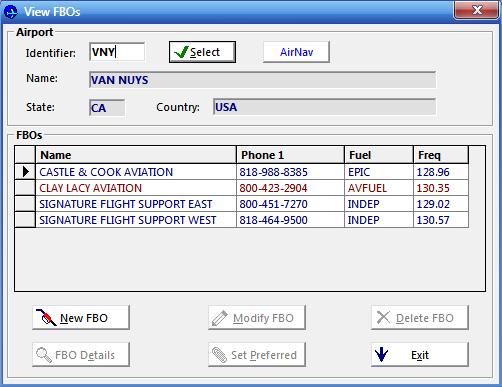Open the AirNav link button
The width and height of the screenshot is (502, 387).
[296, 52]
